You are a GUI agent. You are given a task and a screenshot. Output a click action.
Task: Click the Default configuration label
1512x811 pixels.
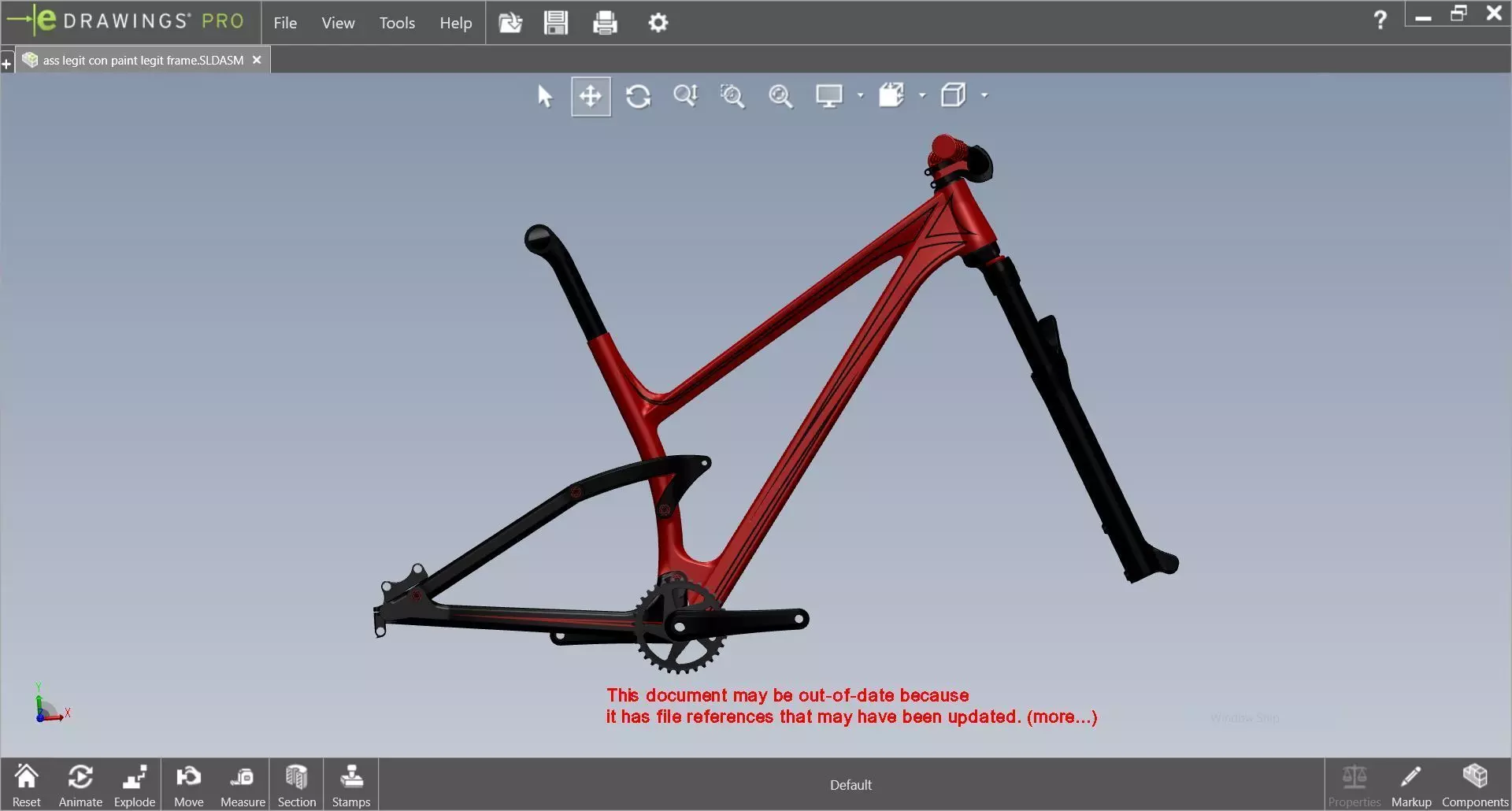pos(850,785)
